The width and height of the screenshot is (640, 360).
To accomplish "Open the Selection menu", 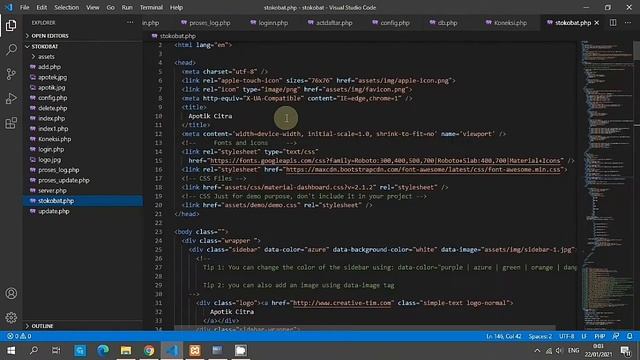I will (x=67, y=7).
